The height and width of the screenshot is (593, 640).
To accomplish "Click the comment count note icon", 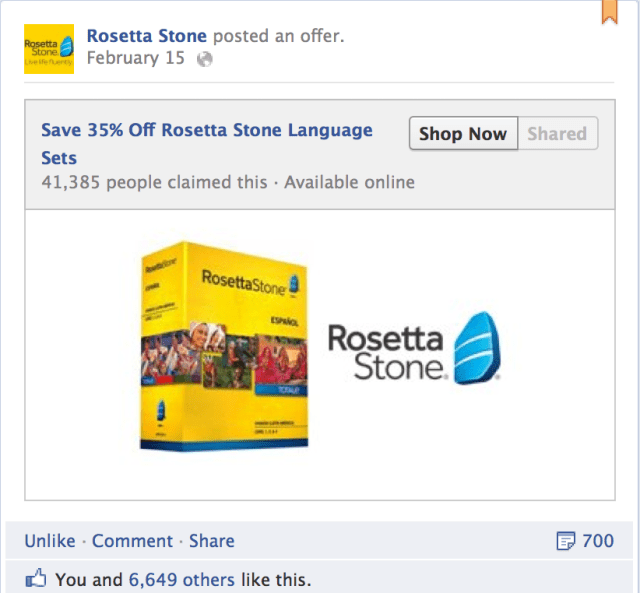I will (565, 541).
